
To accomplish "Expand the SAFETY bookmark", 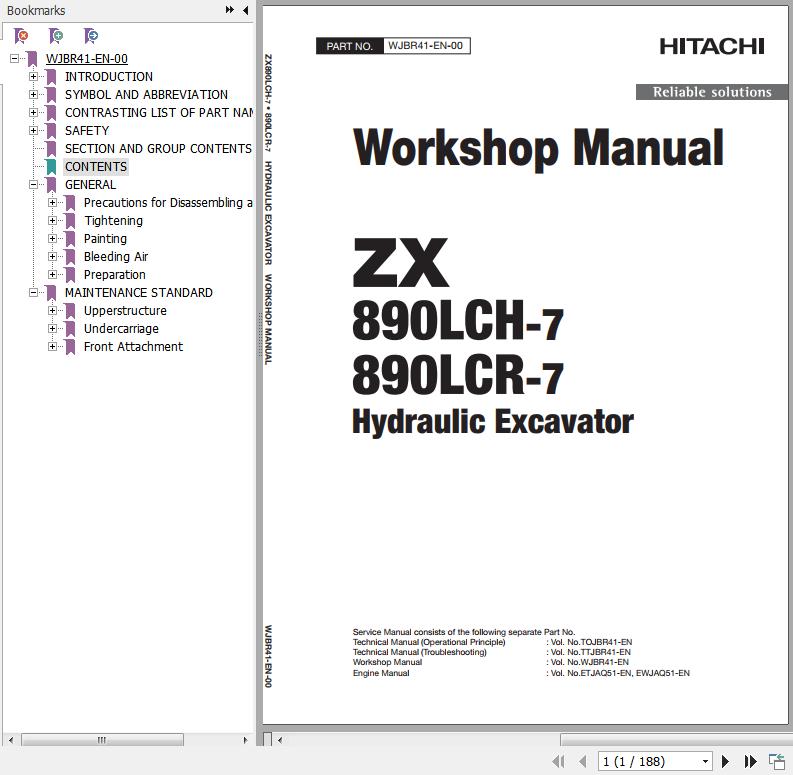I will click(x=33, y=131).
